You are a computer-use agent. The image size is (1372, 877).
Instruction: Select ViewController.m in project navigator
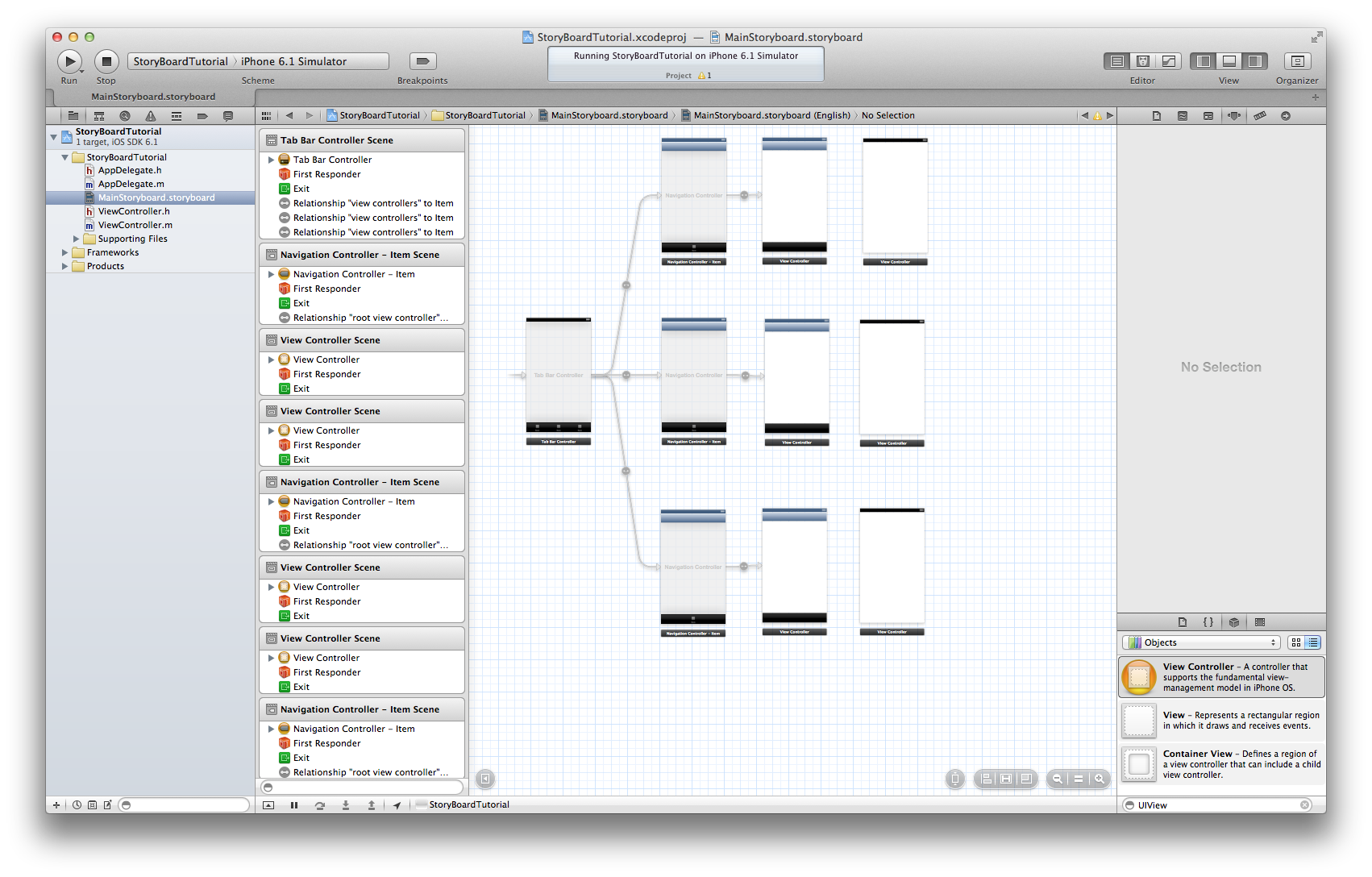point(135,225)
